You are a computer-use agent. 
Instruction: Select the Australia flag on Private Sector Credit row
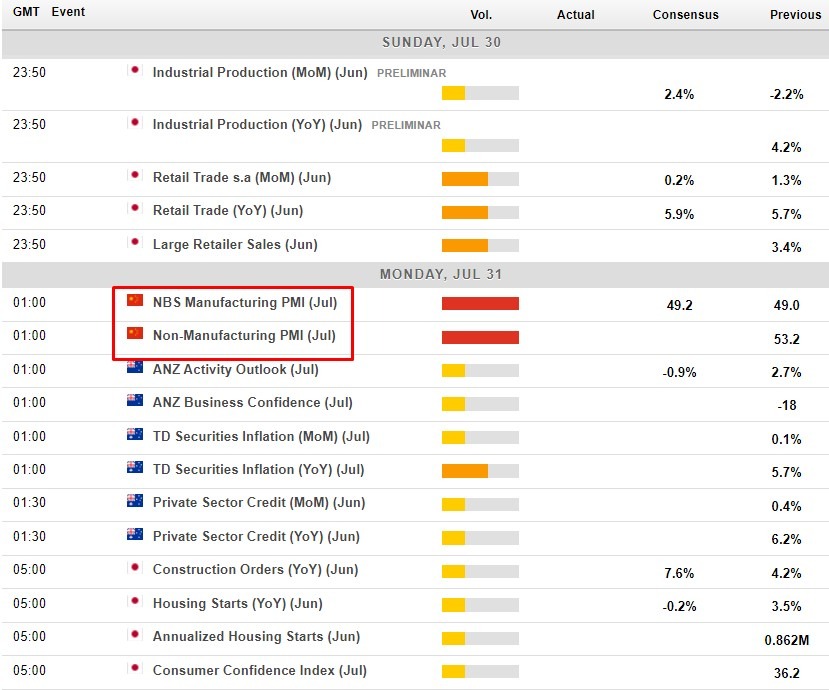click(x=135, y=503)
